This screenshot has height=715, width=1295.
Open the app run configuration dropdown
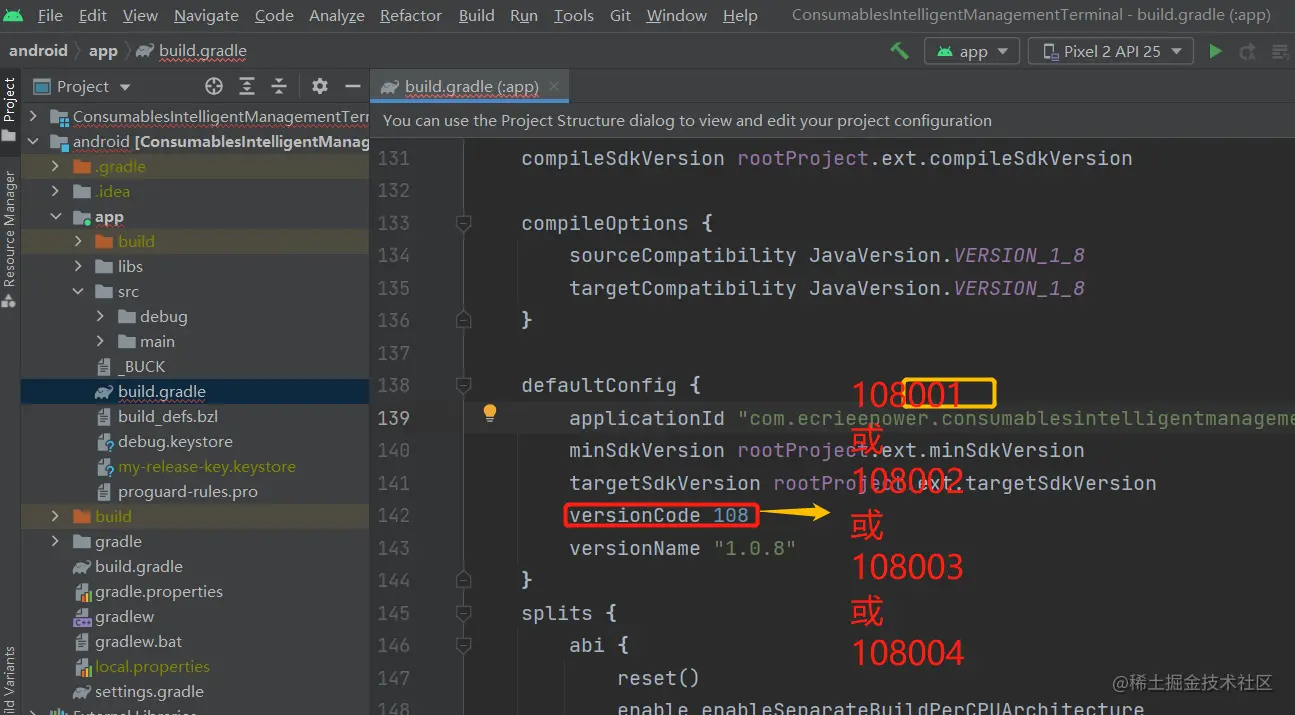972,51
